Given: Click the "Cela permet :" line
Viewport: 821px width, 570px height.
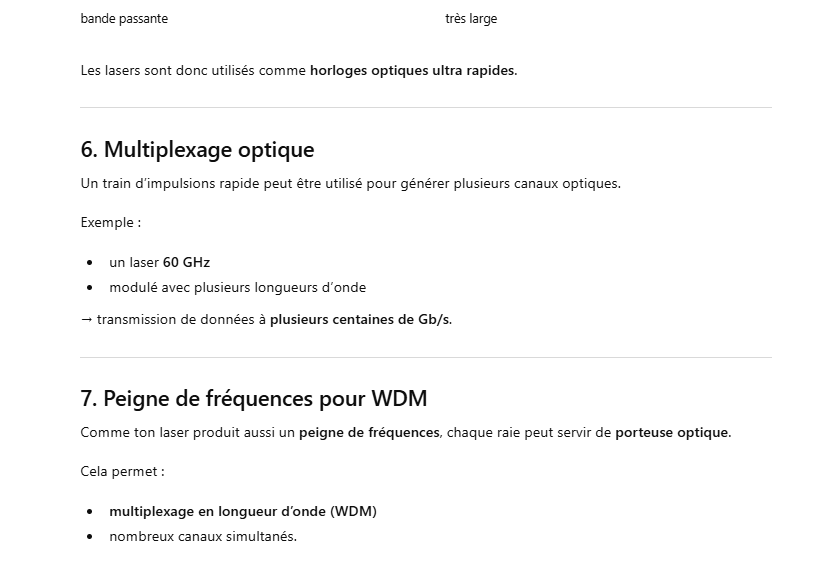Looking at the screenshot, I should tap(122, 472).
